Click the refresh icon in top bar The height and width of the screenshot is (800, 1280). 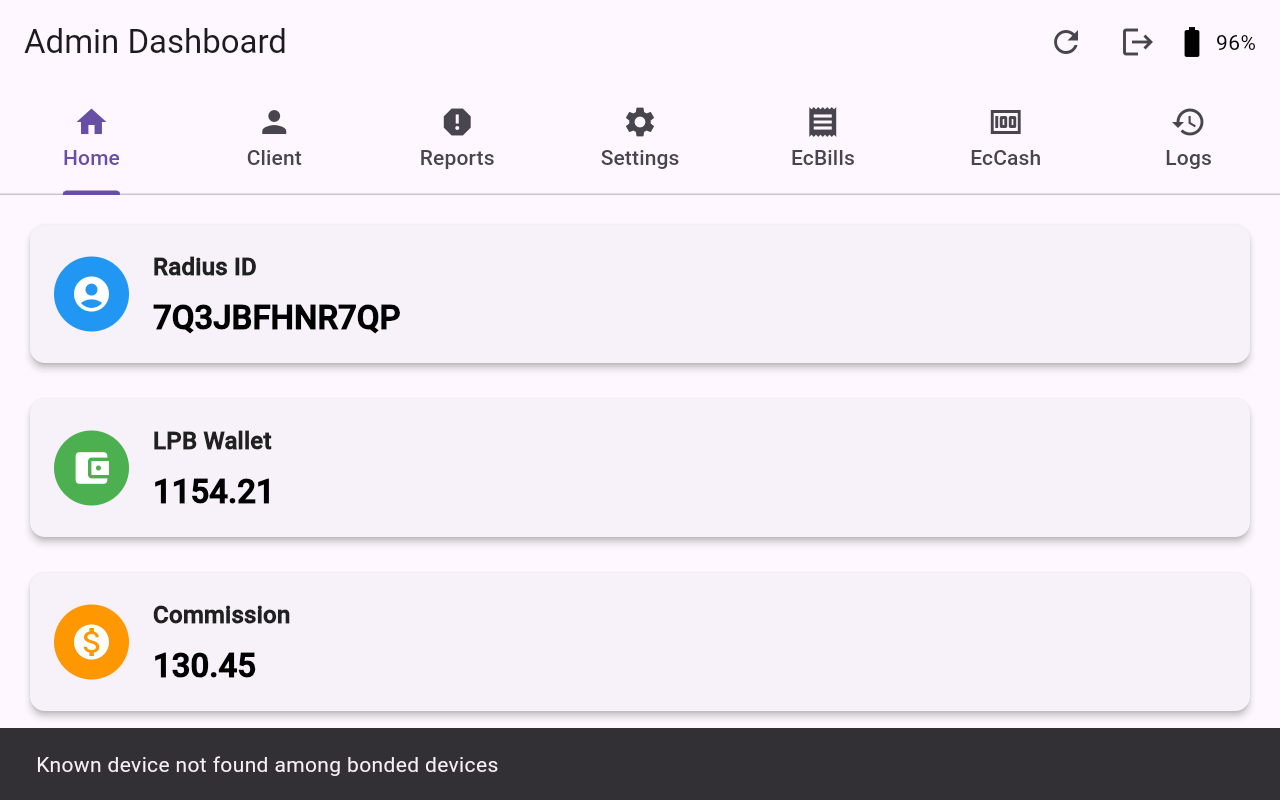coord(1065,42)
